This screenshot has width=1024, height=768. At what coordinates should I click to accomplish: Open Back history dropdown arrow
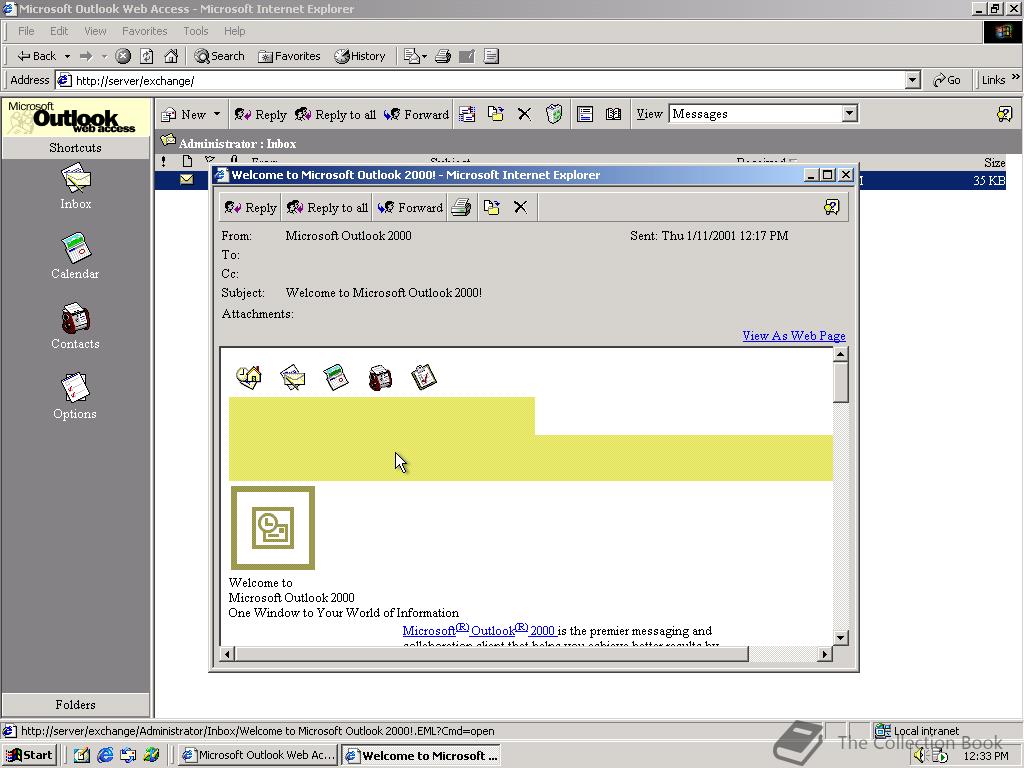pyautogui.click(x=67, y=56)
